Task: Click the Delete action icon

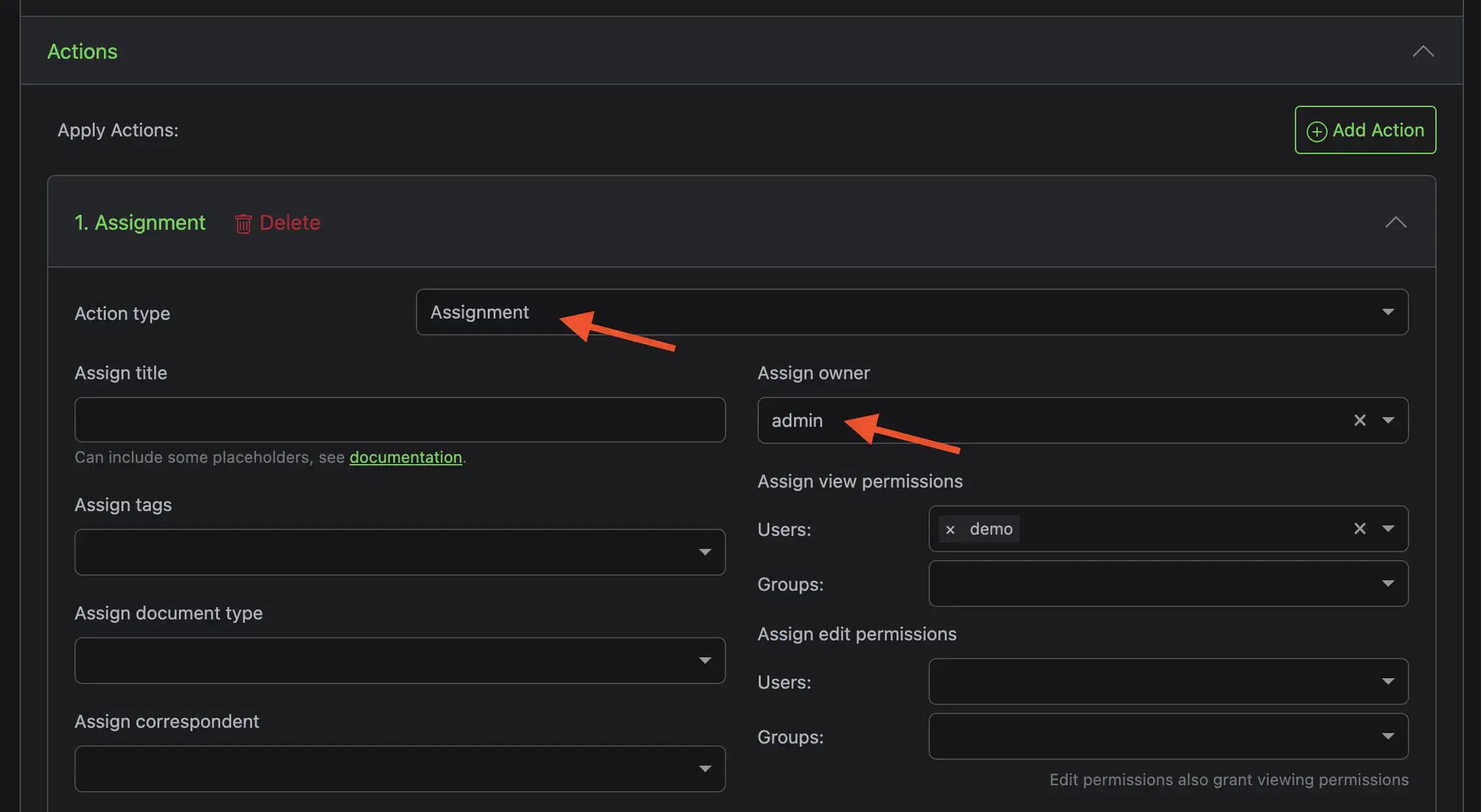Action: 243,222
